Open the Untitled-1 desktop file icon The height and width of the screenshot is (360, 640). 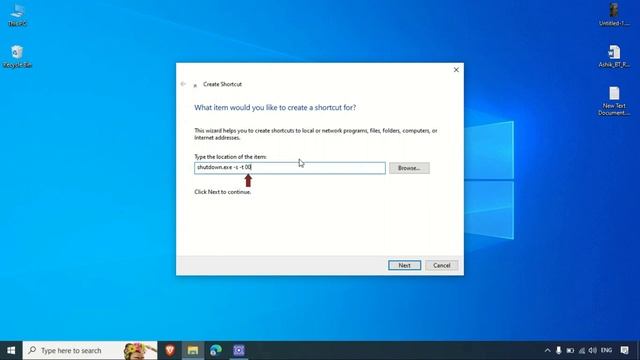tap(614, 15)
